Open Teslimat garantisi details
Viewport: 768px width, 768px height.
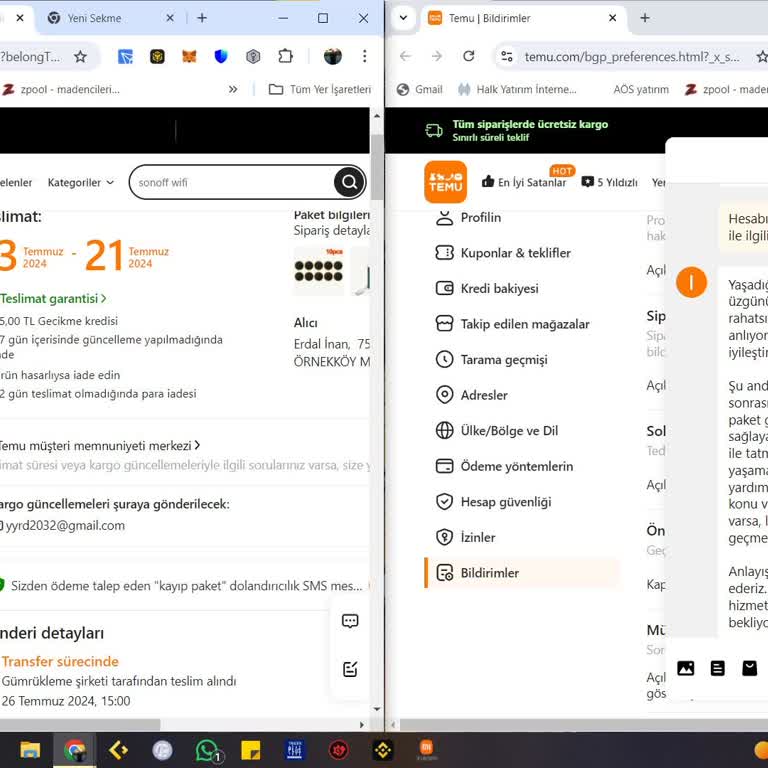coord(53,298)
